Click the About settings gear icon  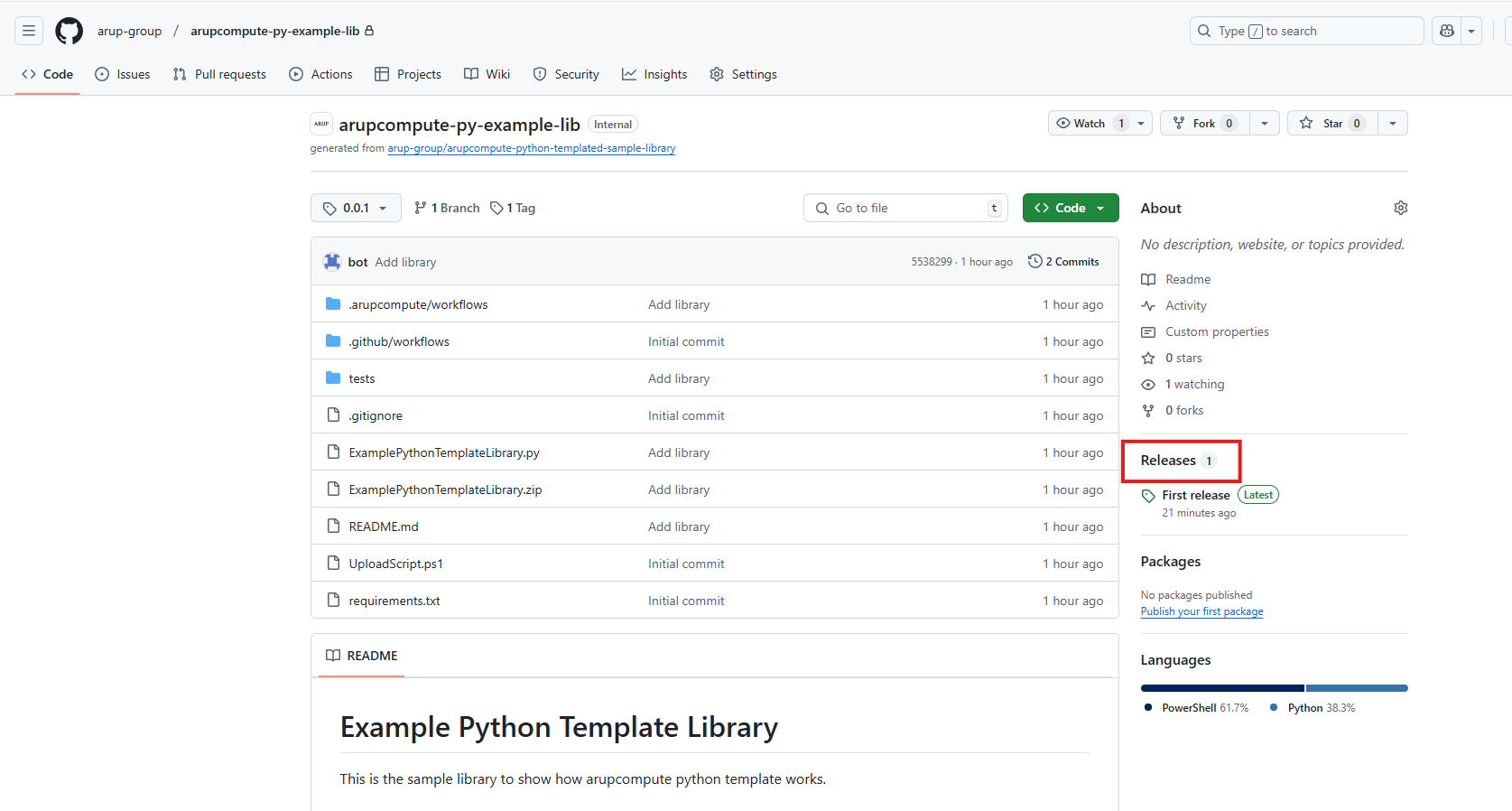(1400, 208)
